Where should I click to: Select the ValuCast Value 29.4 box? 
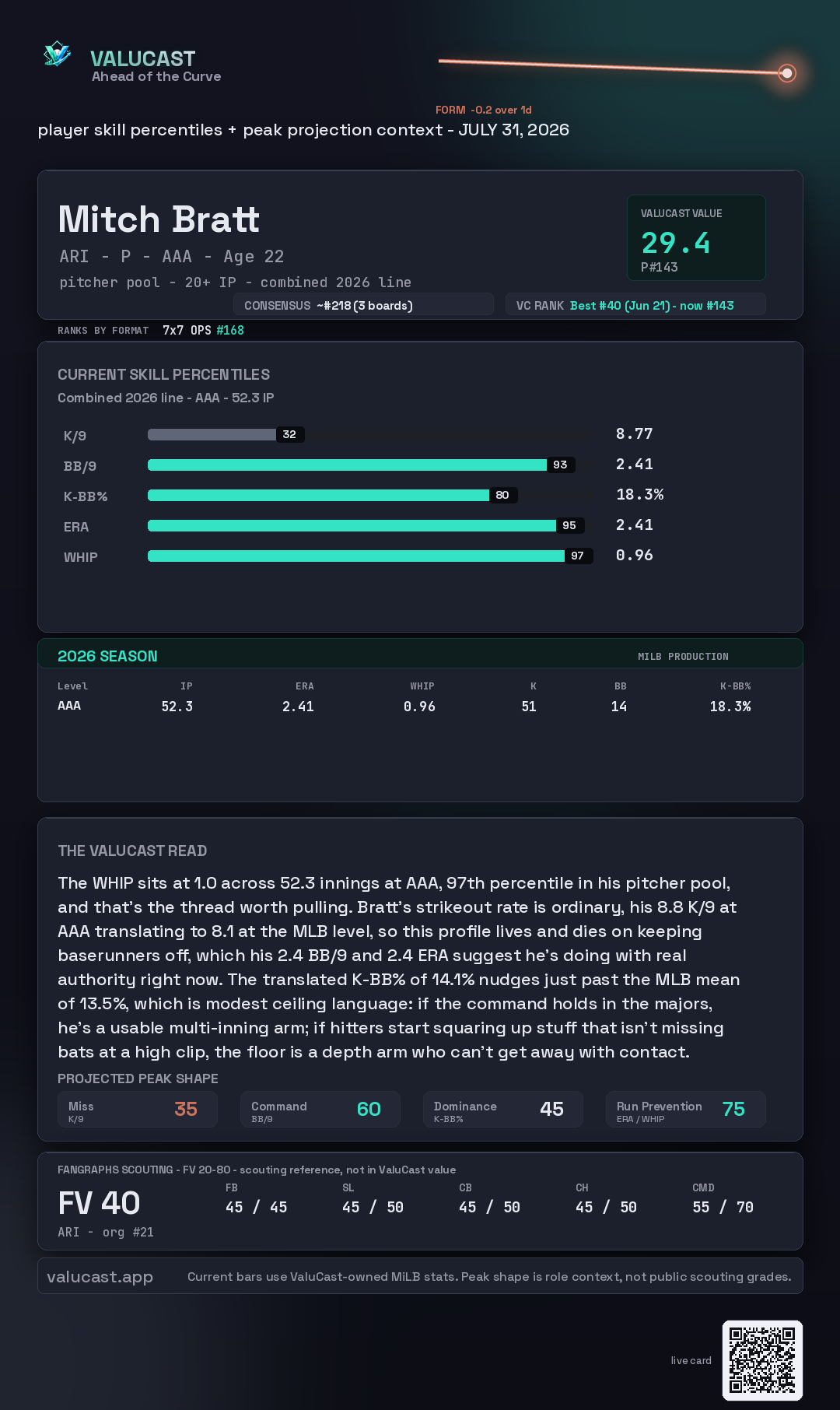coord(696,237)
